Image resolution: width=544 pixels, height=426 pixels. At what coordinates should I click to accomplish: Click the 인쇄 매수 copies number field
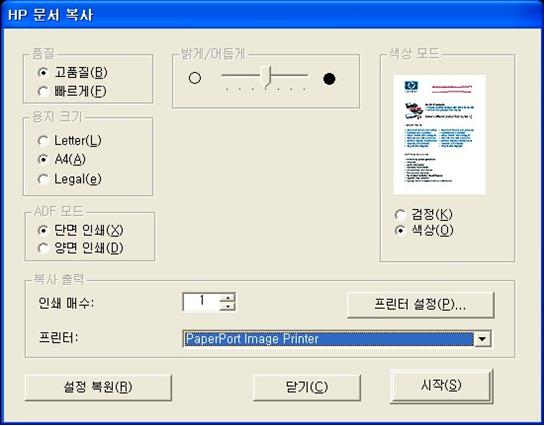201,302
